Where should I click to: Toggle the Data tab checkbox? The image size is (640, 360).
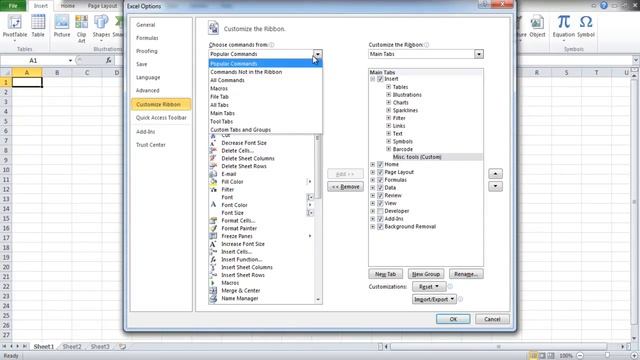(380, 187)
